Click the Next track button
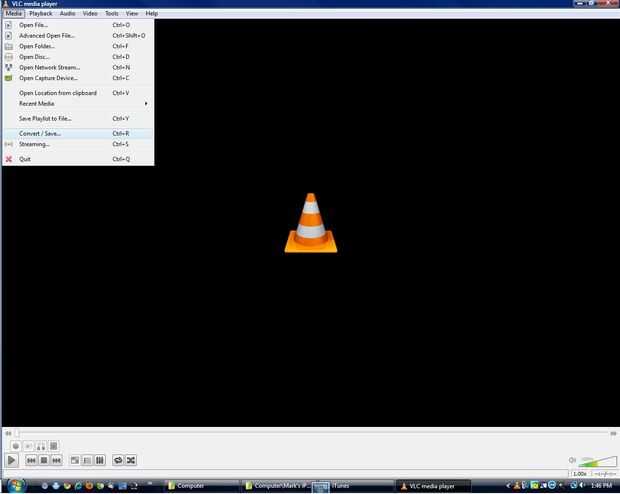 point(57,460)
